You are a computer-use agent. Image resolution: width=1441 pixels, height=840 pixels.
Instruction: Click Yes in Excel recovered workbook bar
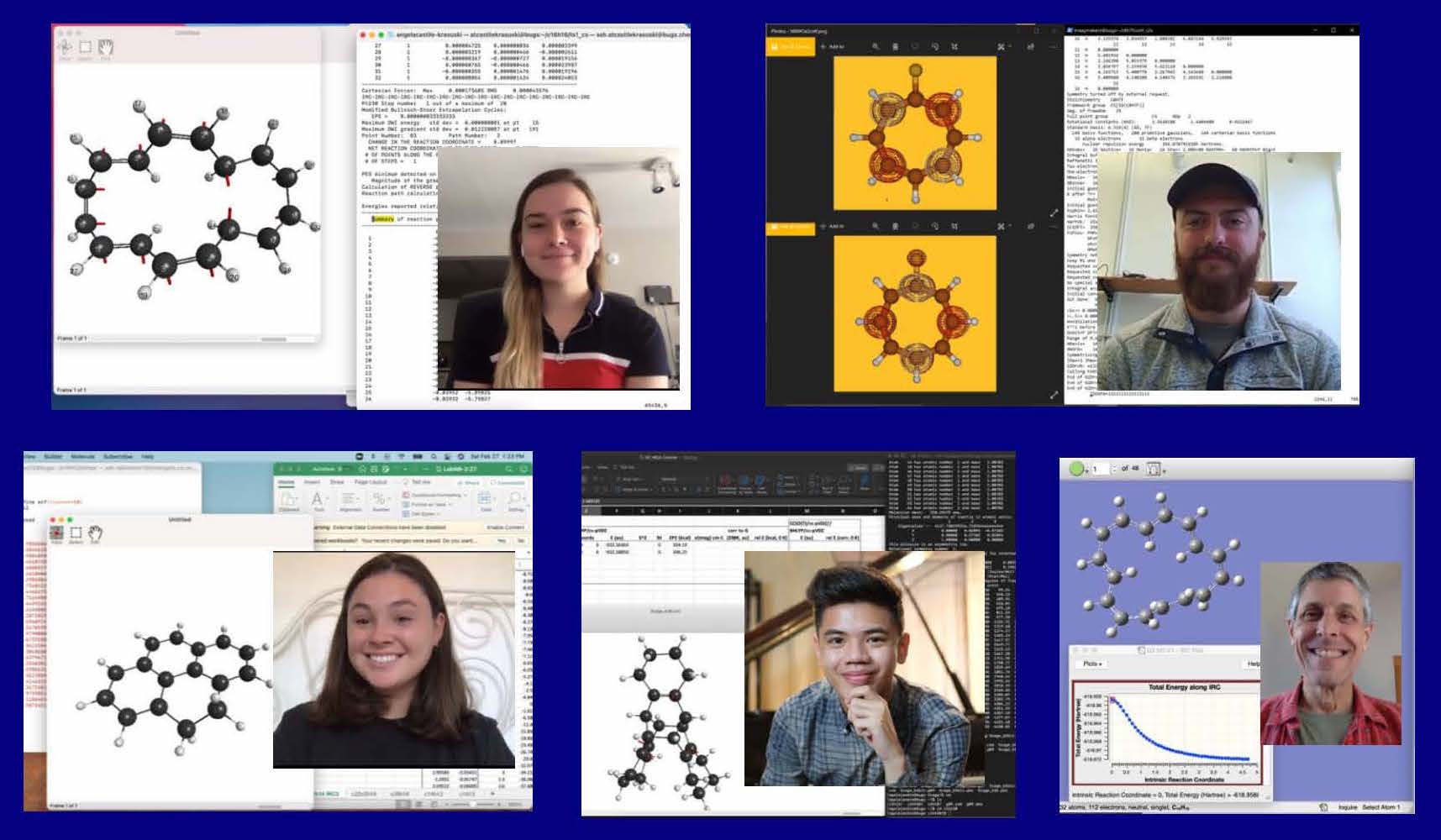click(502, 541)
